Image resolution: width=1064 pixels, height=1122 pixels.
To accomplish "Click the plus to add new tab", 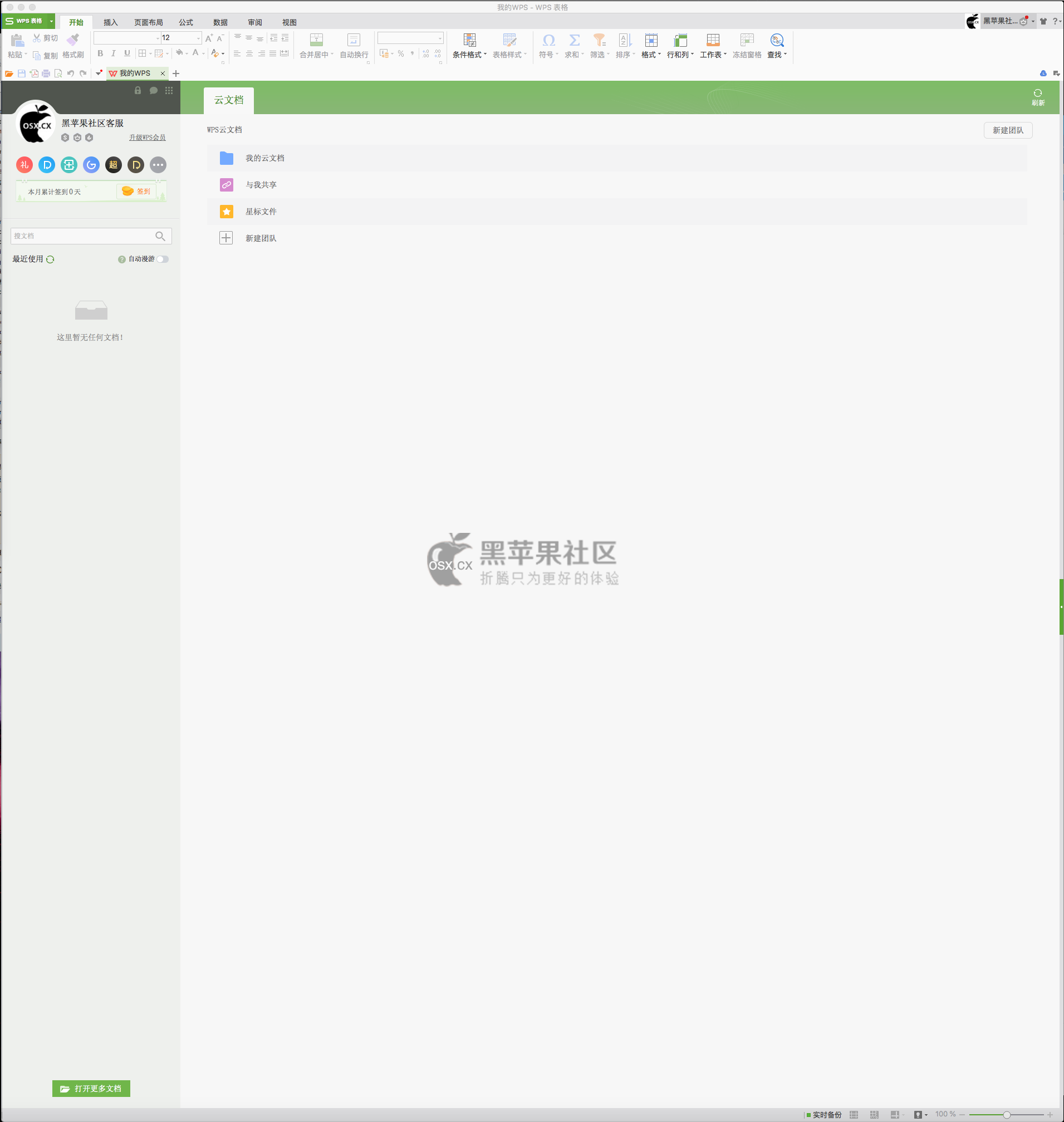I will coord(176,73).
